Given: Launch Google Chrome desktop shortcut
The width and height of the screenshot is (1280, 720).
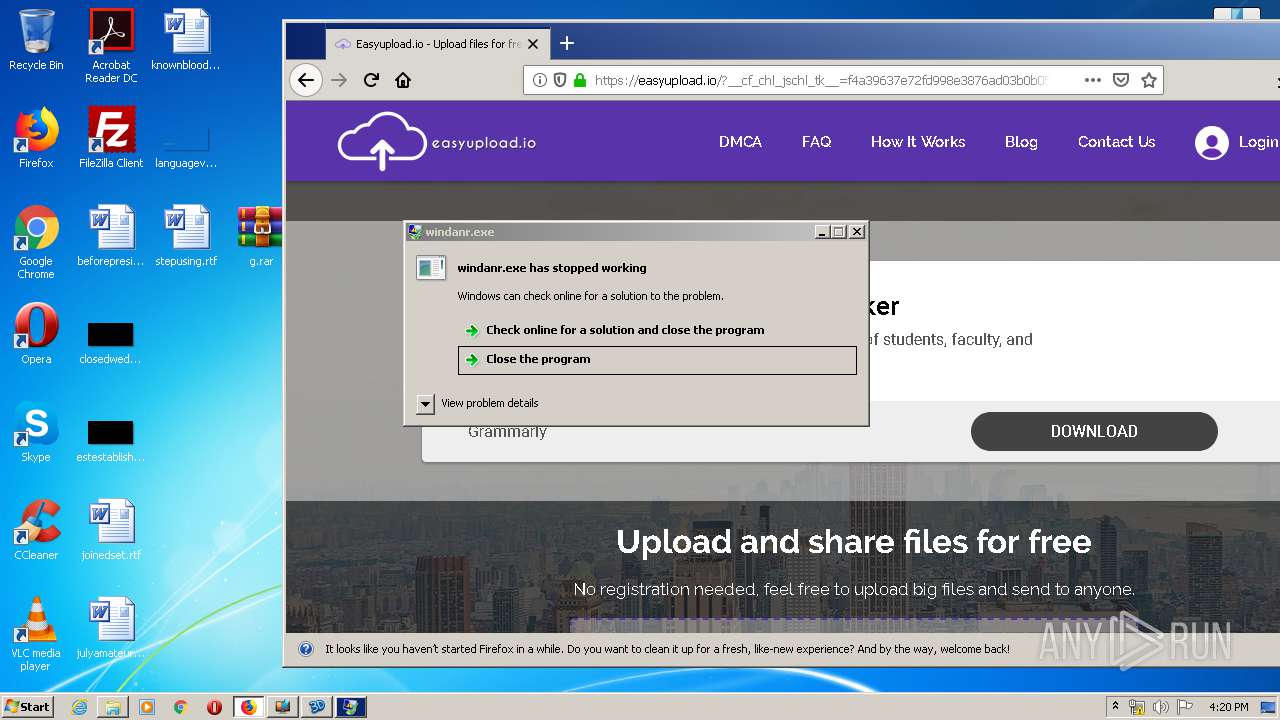Looking at the screenshot, I should [36, 242].
